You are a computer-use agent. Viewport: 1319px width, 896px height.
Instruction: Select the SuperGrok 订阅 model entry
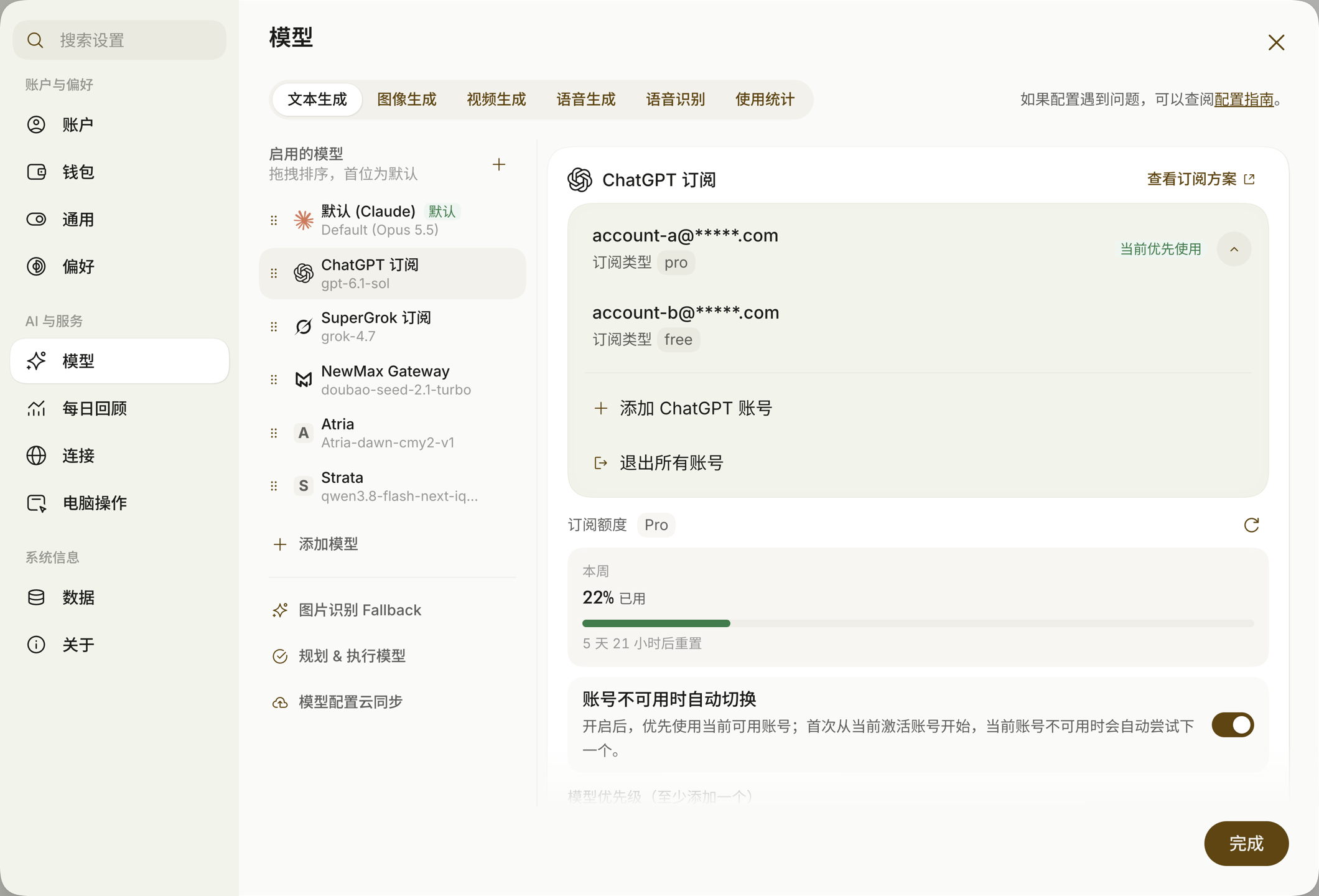pyautogui.click(x=393, y=327)
